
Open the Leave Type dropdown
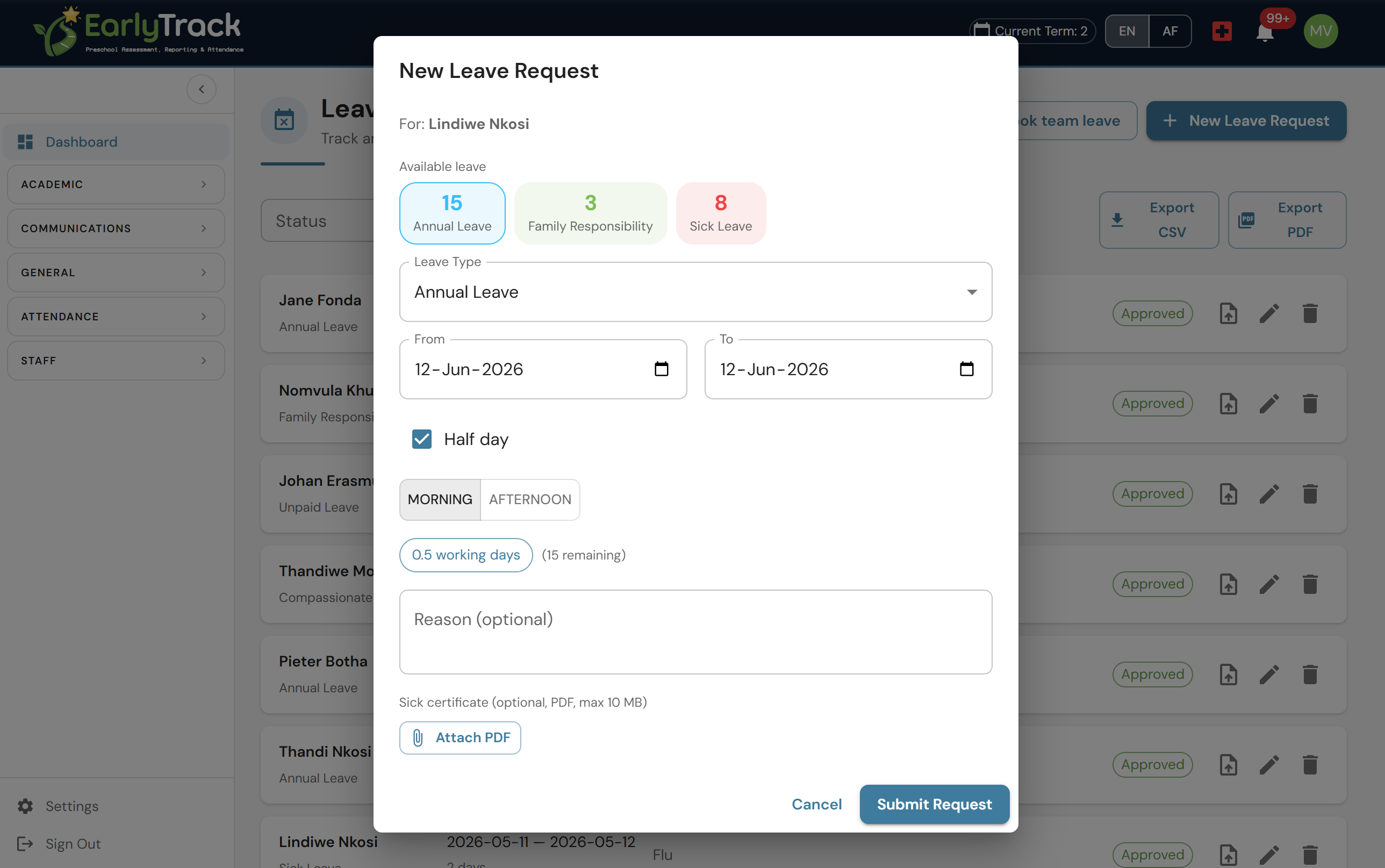coord(695,292)
